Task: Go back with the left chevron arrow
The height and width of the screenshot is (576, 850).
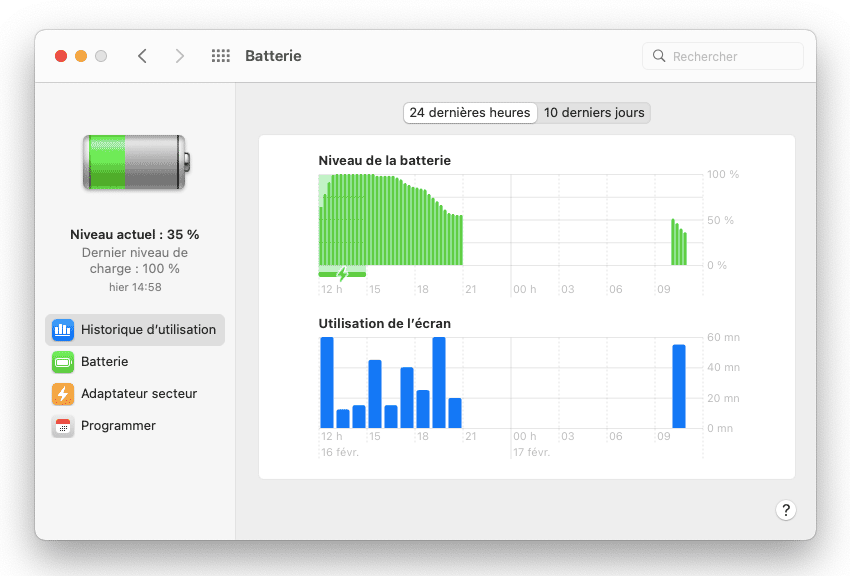Action: tap(142, 56)
